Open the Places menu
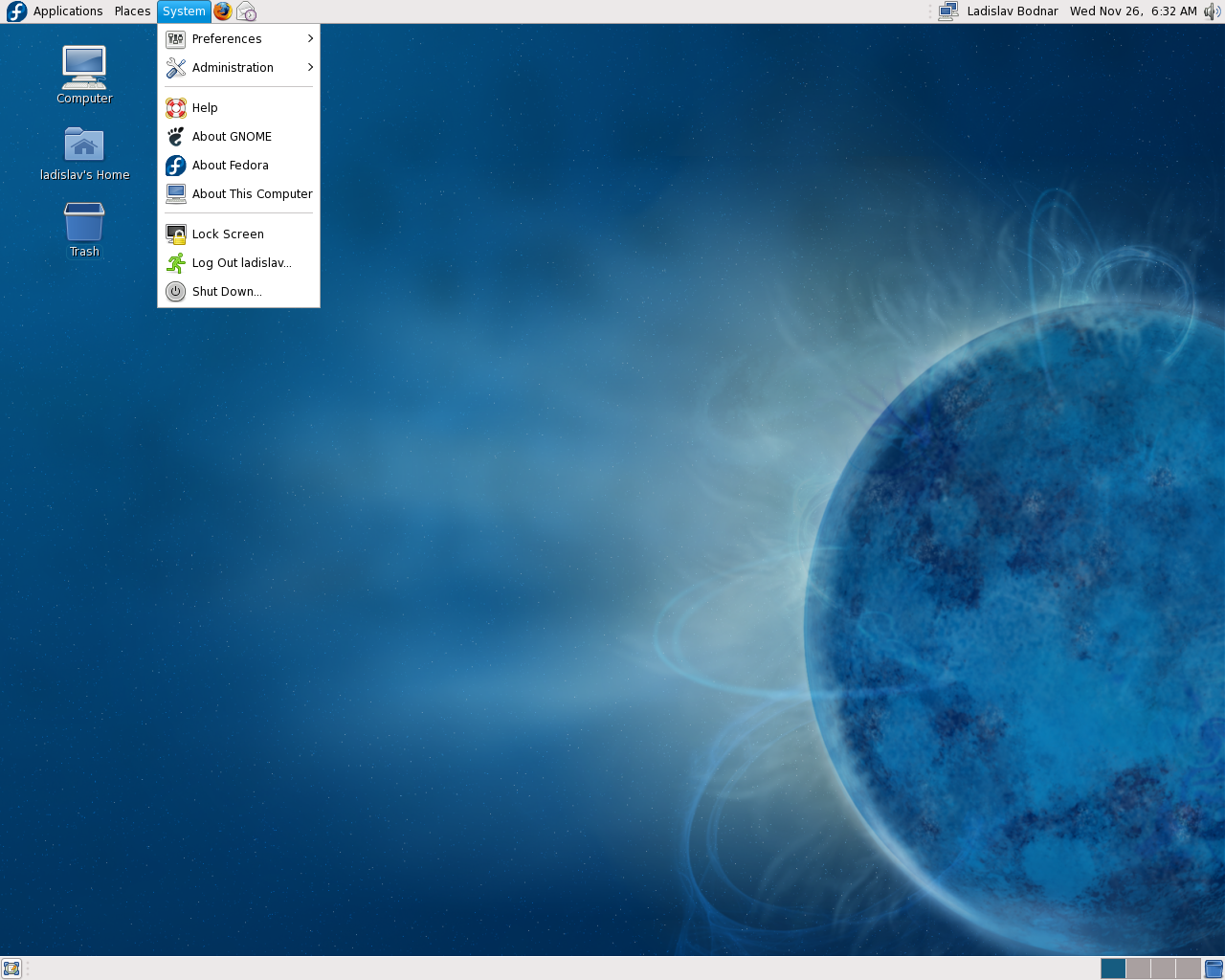Screen dimensions: 1225x980 point(132,11)
